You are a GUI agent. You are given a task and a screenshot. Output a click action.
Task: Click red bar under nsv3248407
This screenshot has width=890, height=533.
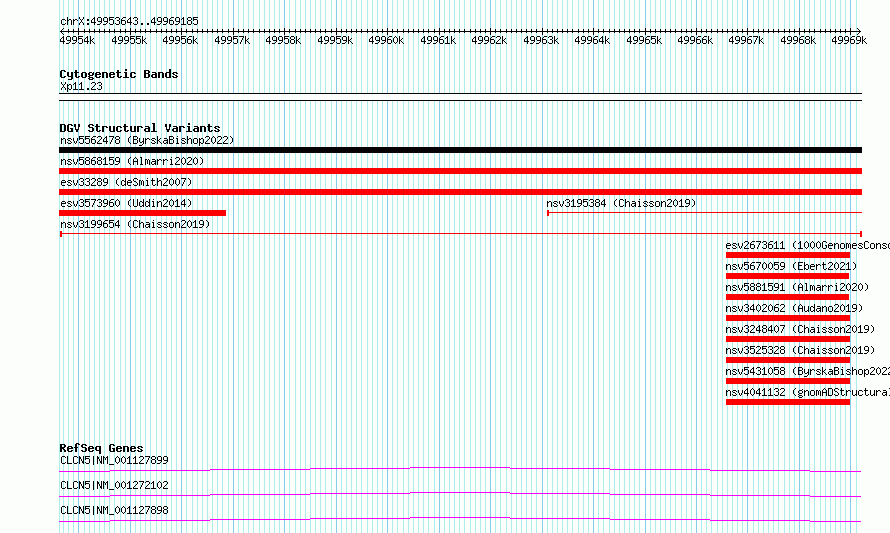click(x=788, y=339)
